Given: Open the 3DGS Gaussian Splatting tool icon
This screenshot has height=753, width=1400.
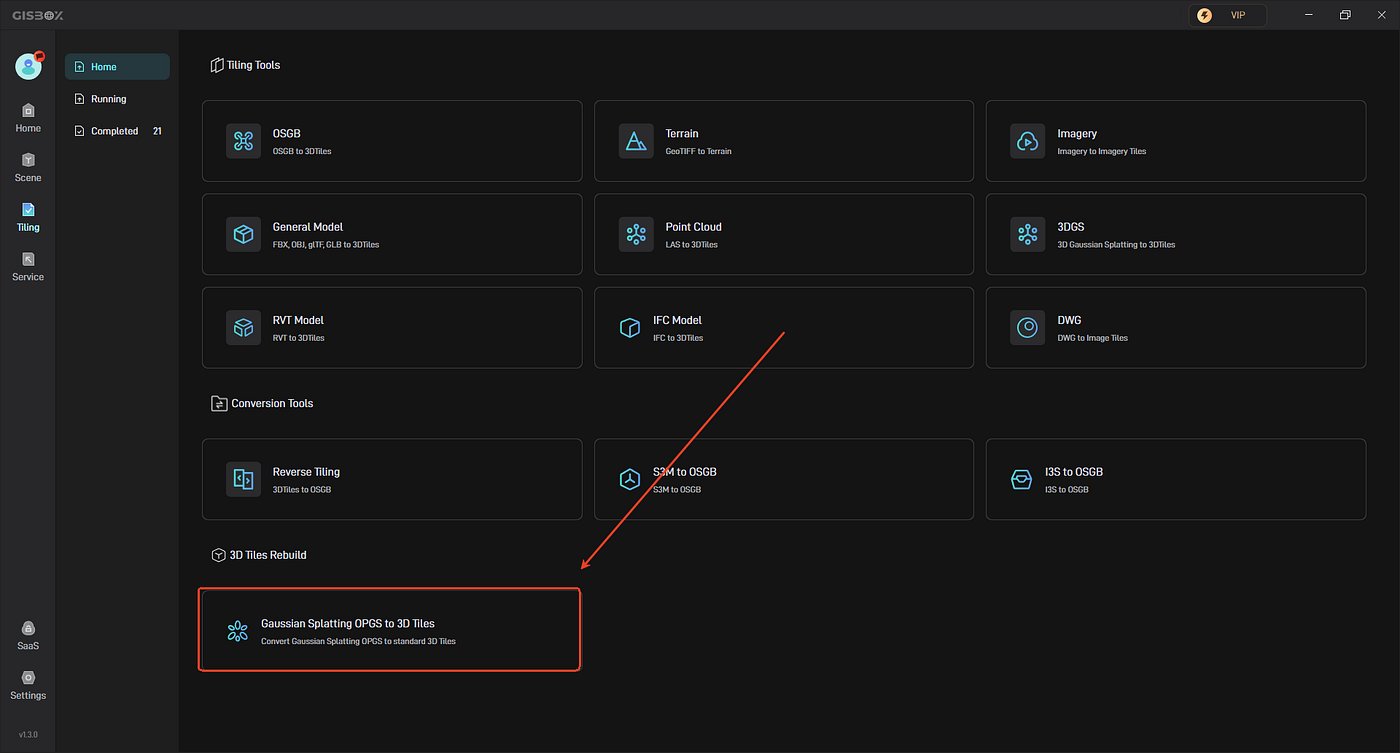Looking at the screenshot, I should pos(1027,234).
